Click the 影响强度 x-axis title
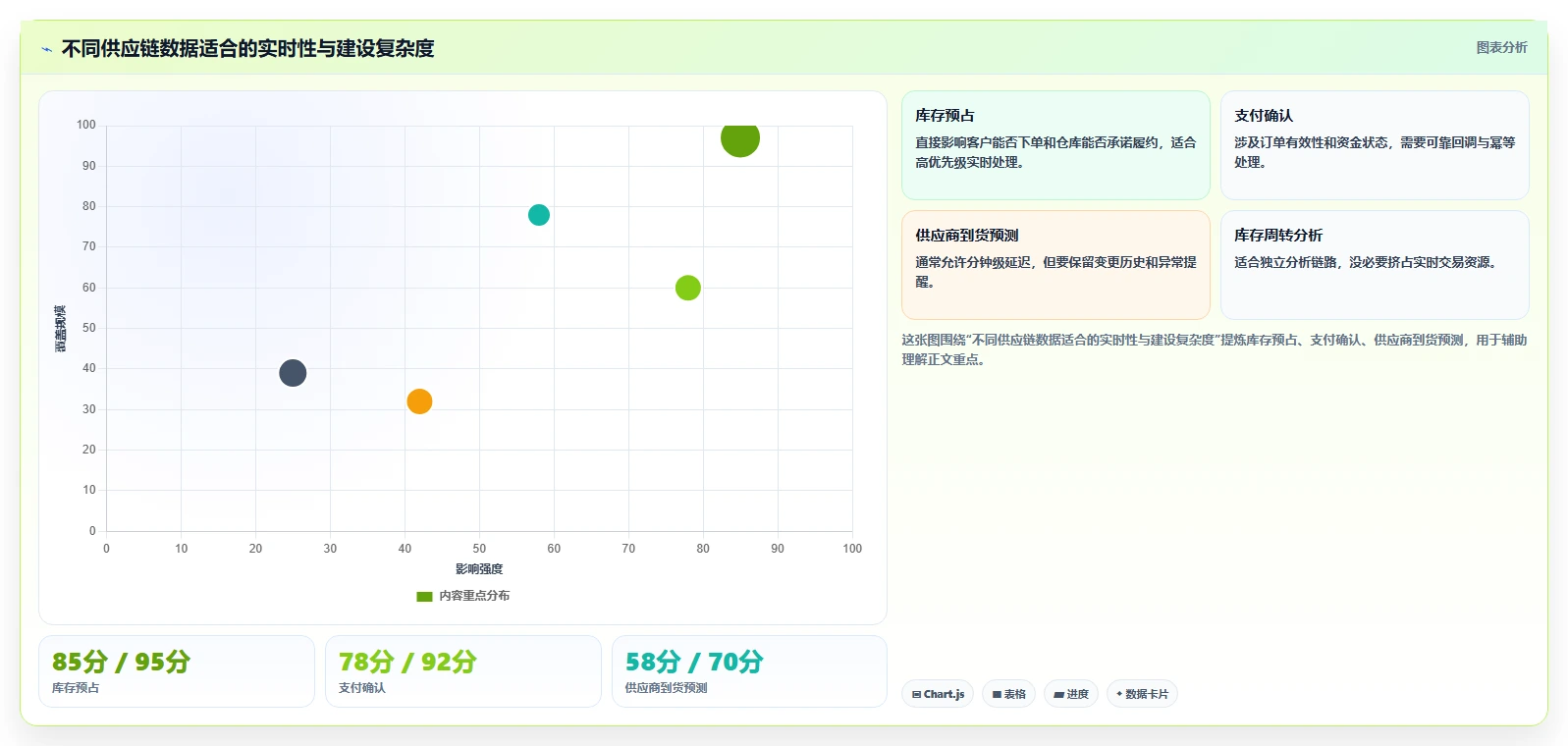Screen dimensions: 1568x746 [x=479, y=569]
